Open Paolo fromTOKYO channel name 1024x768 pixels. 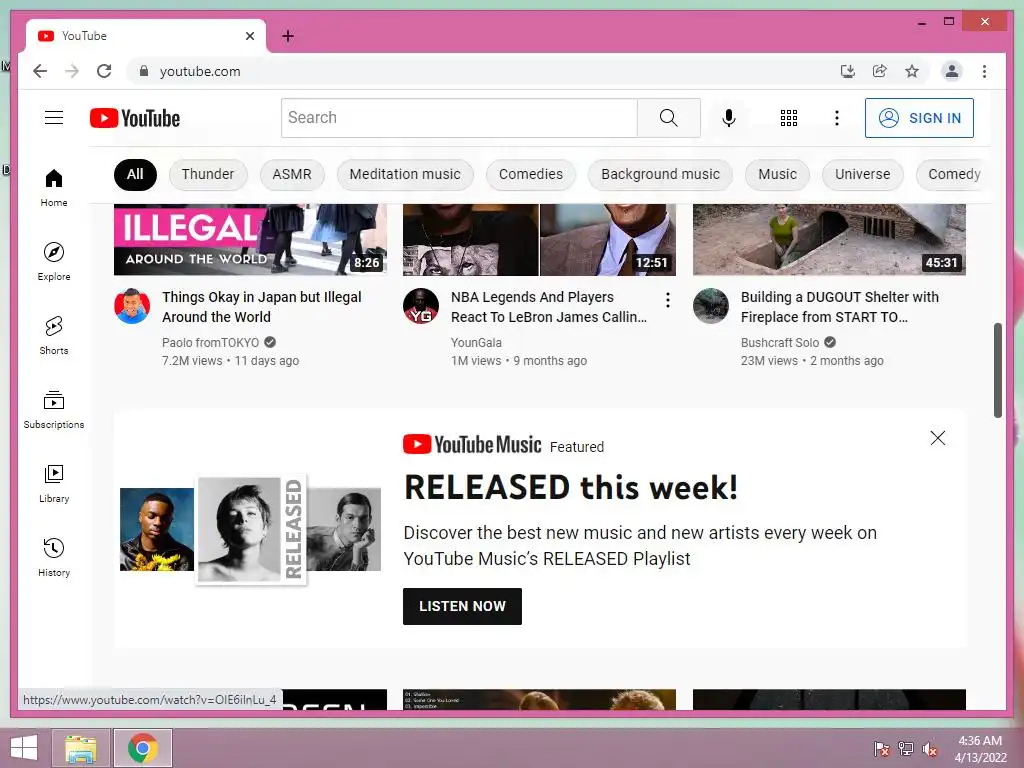(210, 342)
